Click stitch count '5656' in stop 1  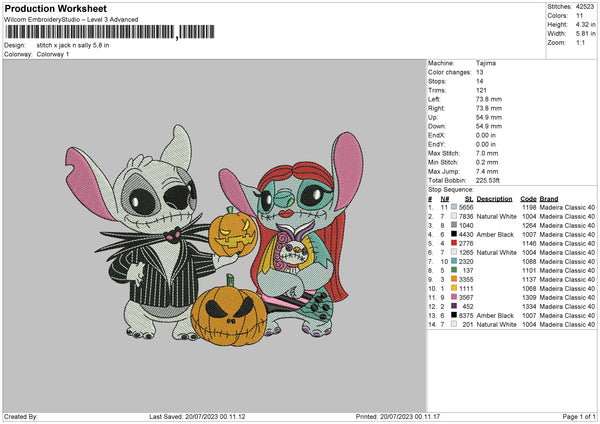[466, 207]
